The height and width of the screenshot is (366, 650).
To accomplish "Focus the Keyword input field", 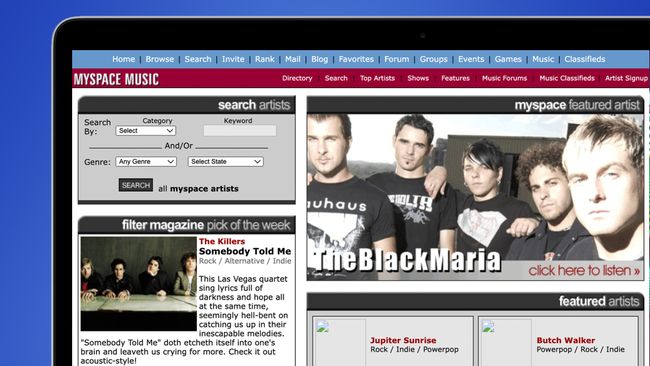I will [x=240, y=131].
